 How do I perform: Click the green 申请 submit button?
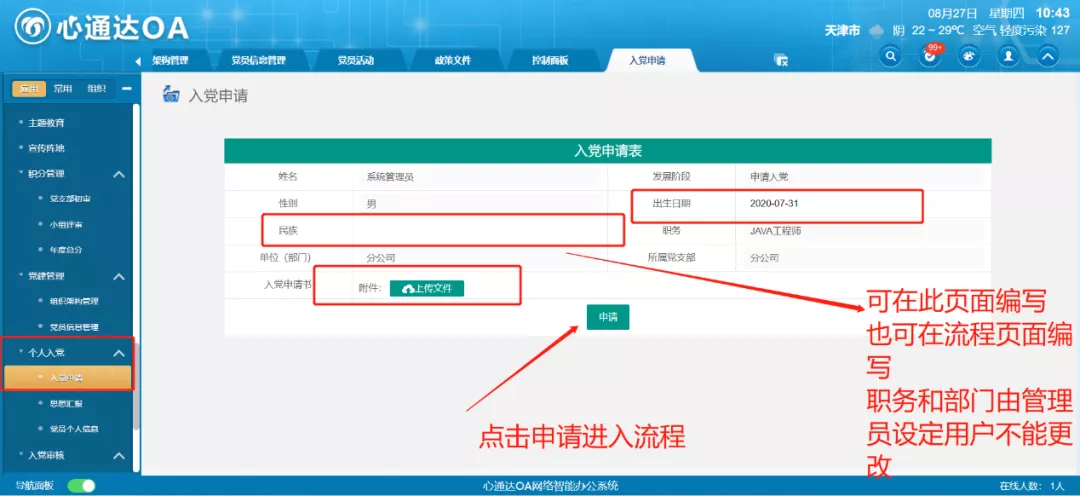[x=607, y=316]
